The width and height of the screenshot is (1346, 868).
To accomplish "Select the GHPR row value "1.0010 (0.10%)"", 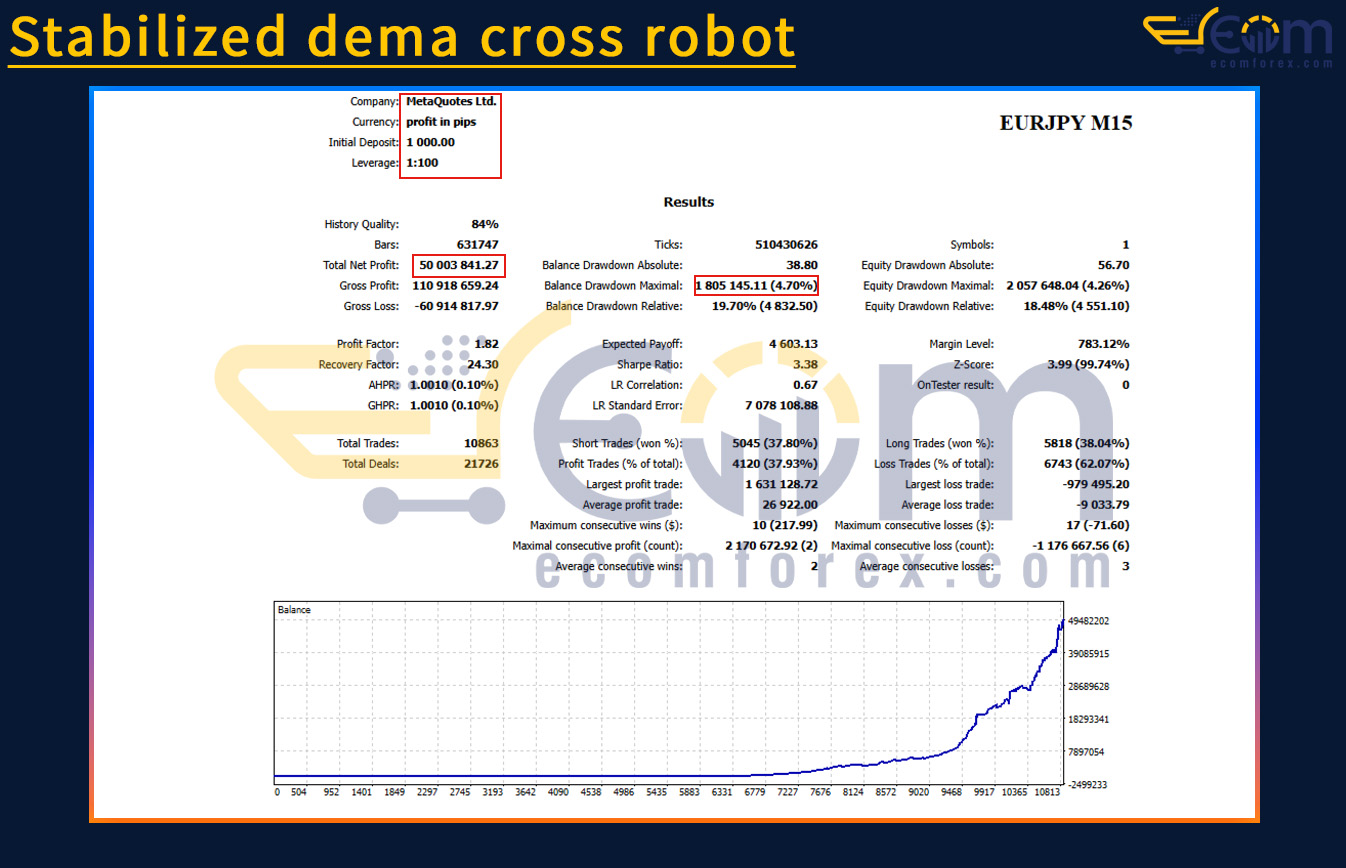I will [453, 405].
